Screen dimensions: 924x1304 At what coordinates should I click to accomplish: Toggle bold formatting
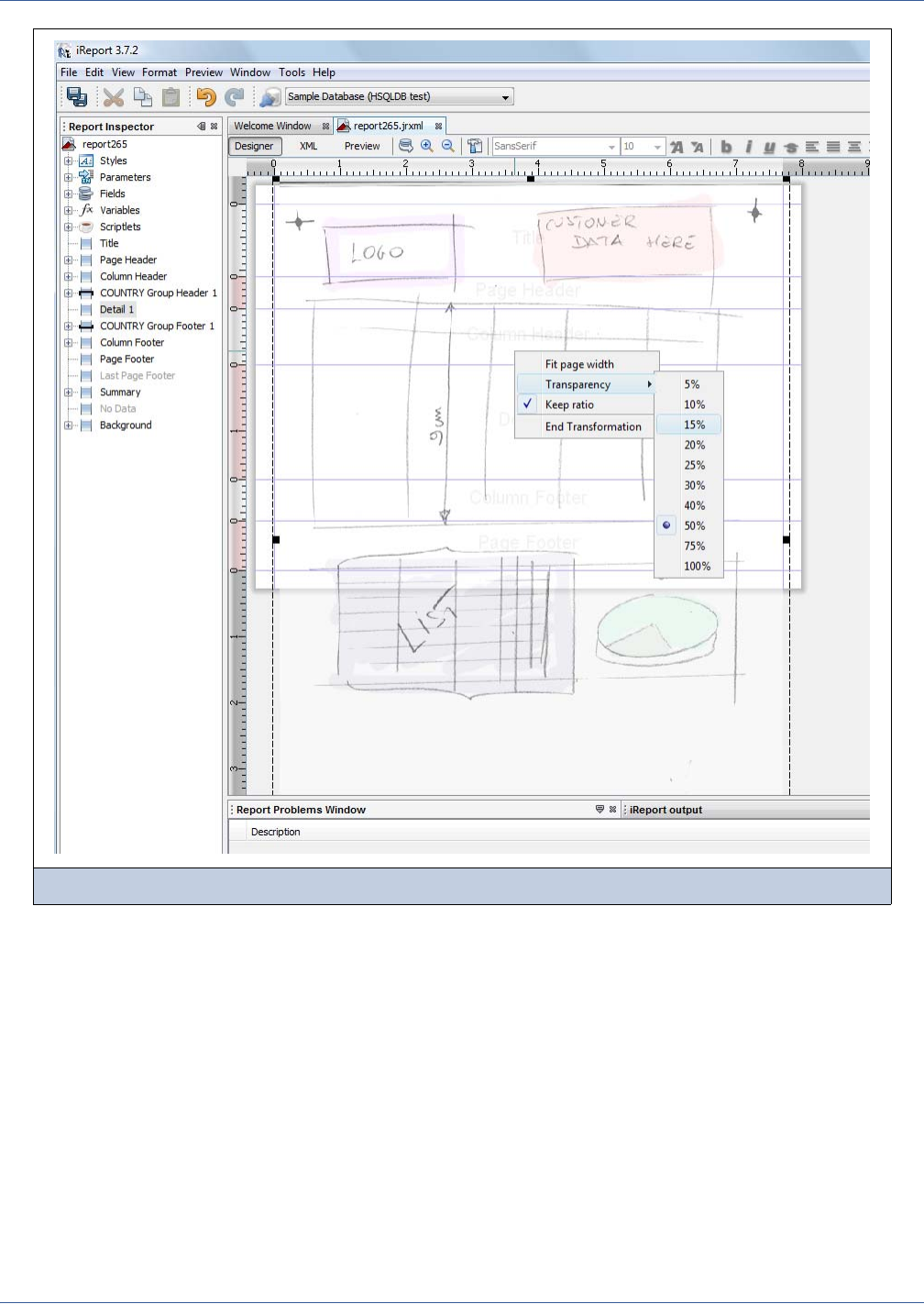[726, 147]
